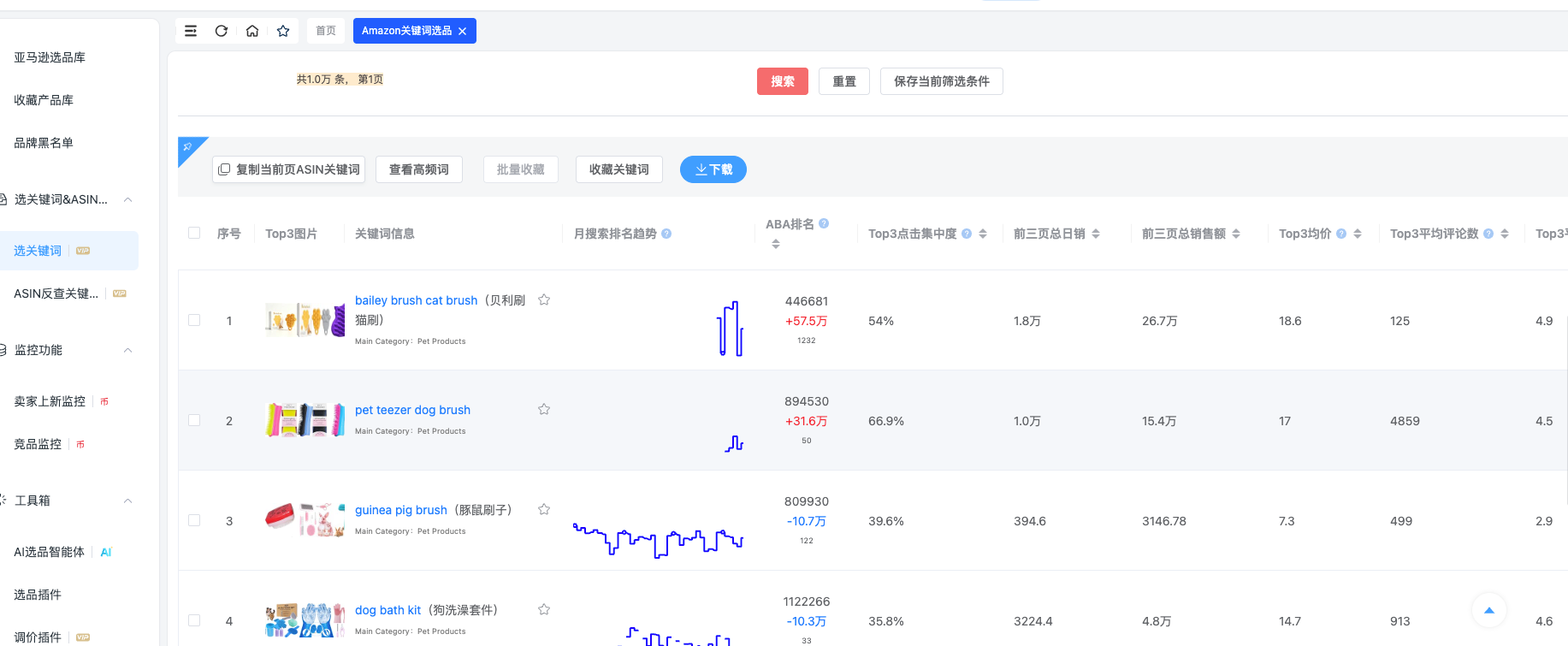This screenshot has width=1568, height=646.
Task: Click the guinea pig brush trend chart
Action: [x=658, y=540]
